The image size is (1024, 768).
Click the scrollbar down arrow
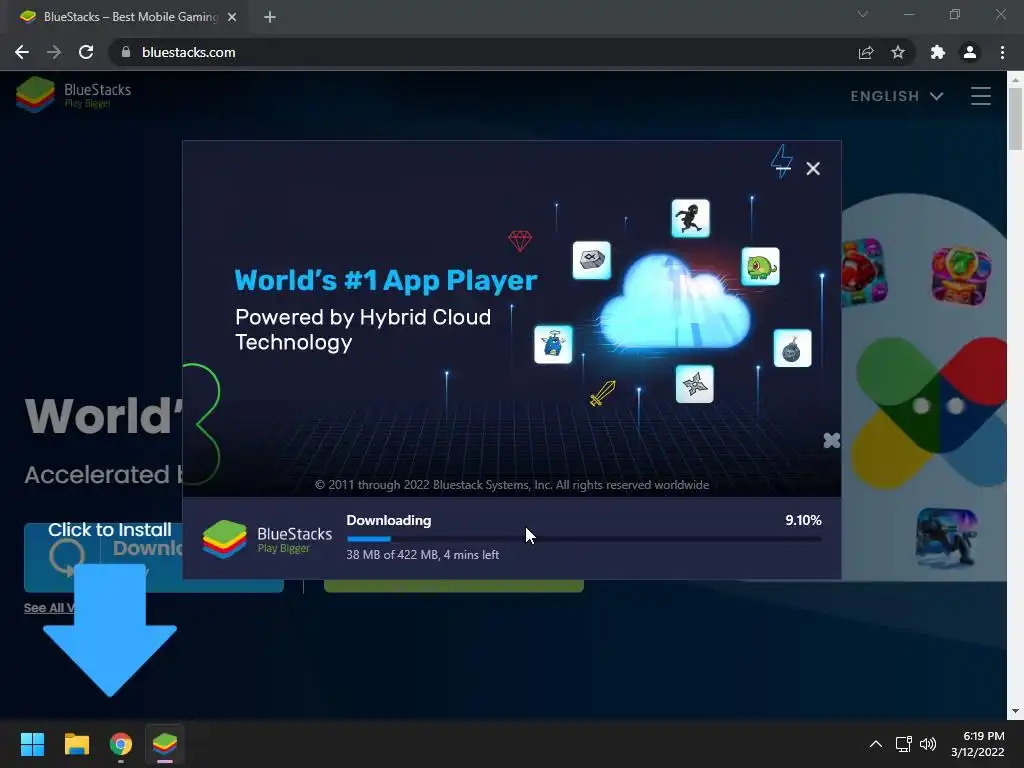1016,711
